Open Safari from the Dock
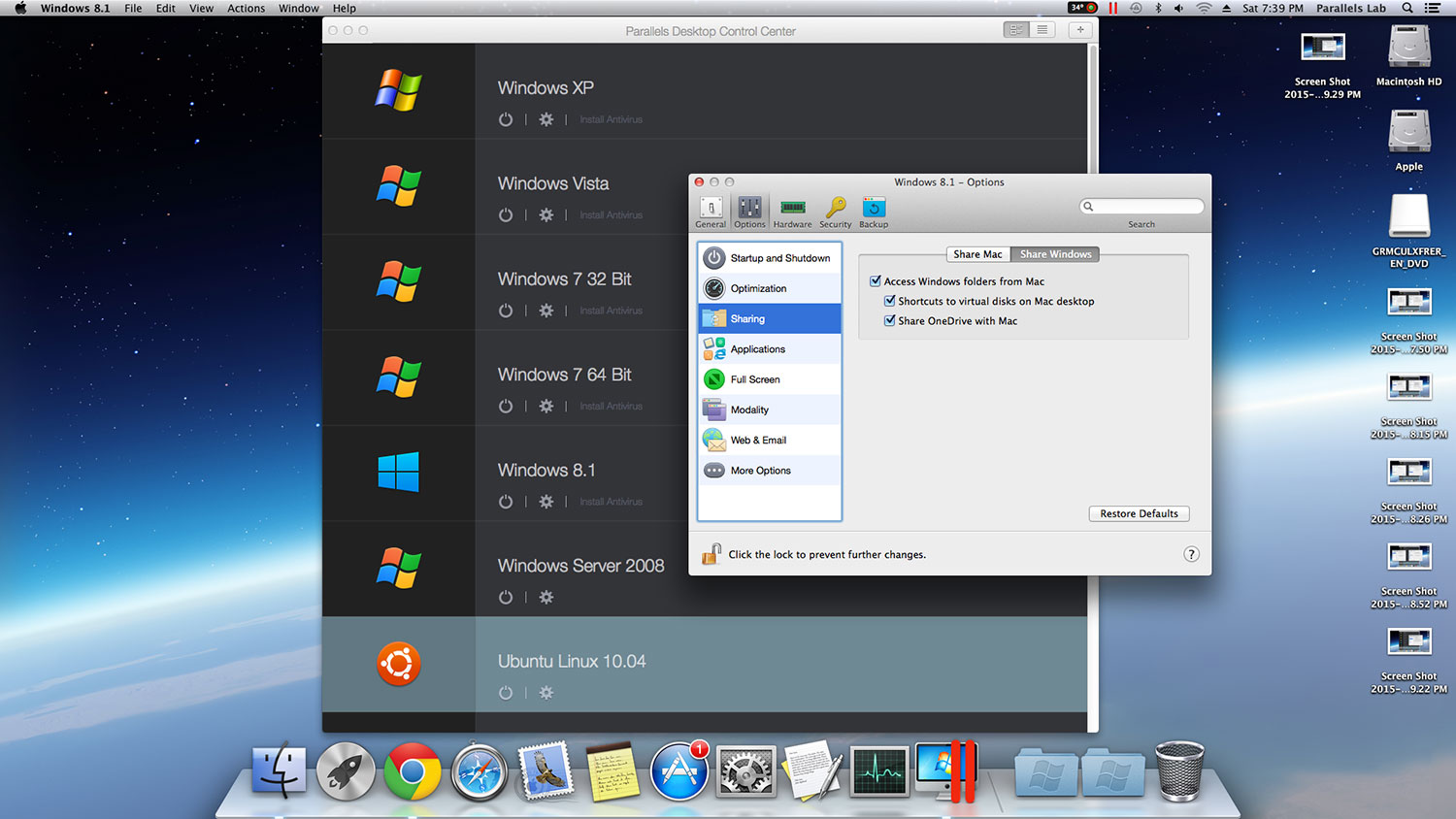Image resolution: width=1456 pixels, height=819 pixels. tap(479, 772)
